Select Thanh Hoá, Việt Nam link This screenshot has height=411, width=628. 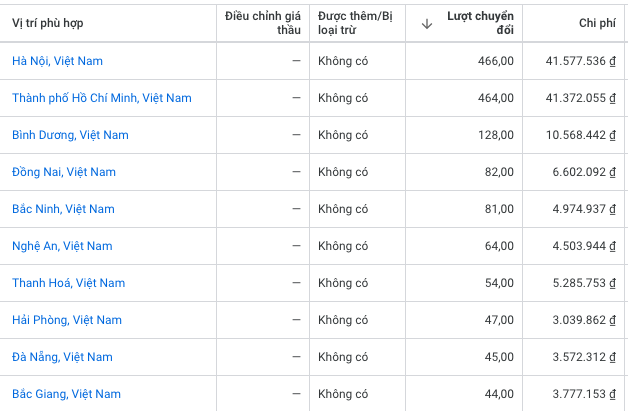click(68, 283)
